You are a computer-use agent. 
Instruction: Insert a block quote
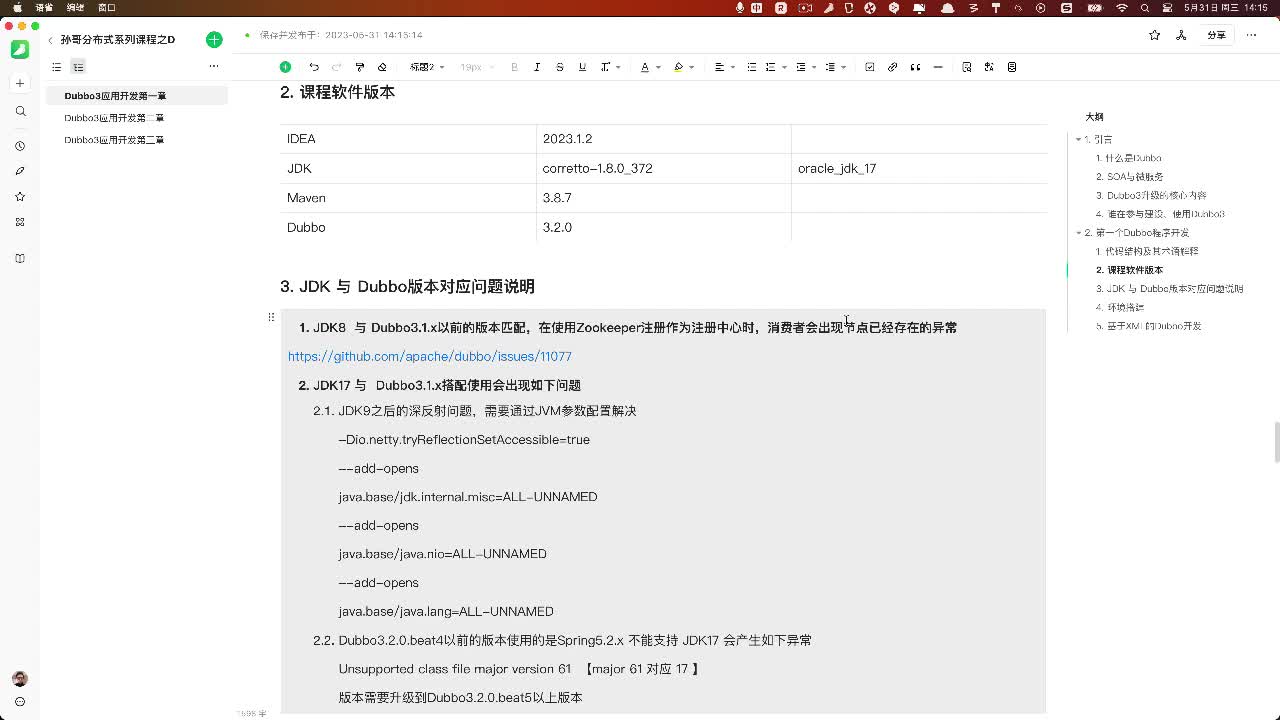tap(915, 67)
